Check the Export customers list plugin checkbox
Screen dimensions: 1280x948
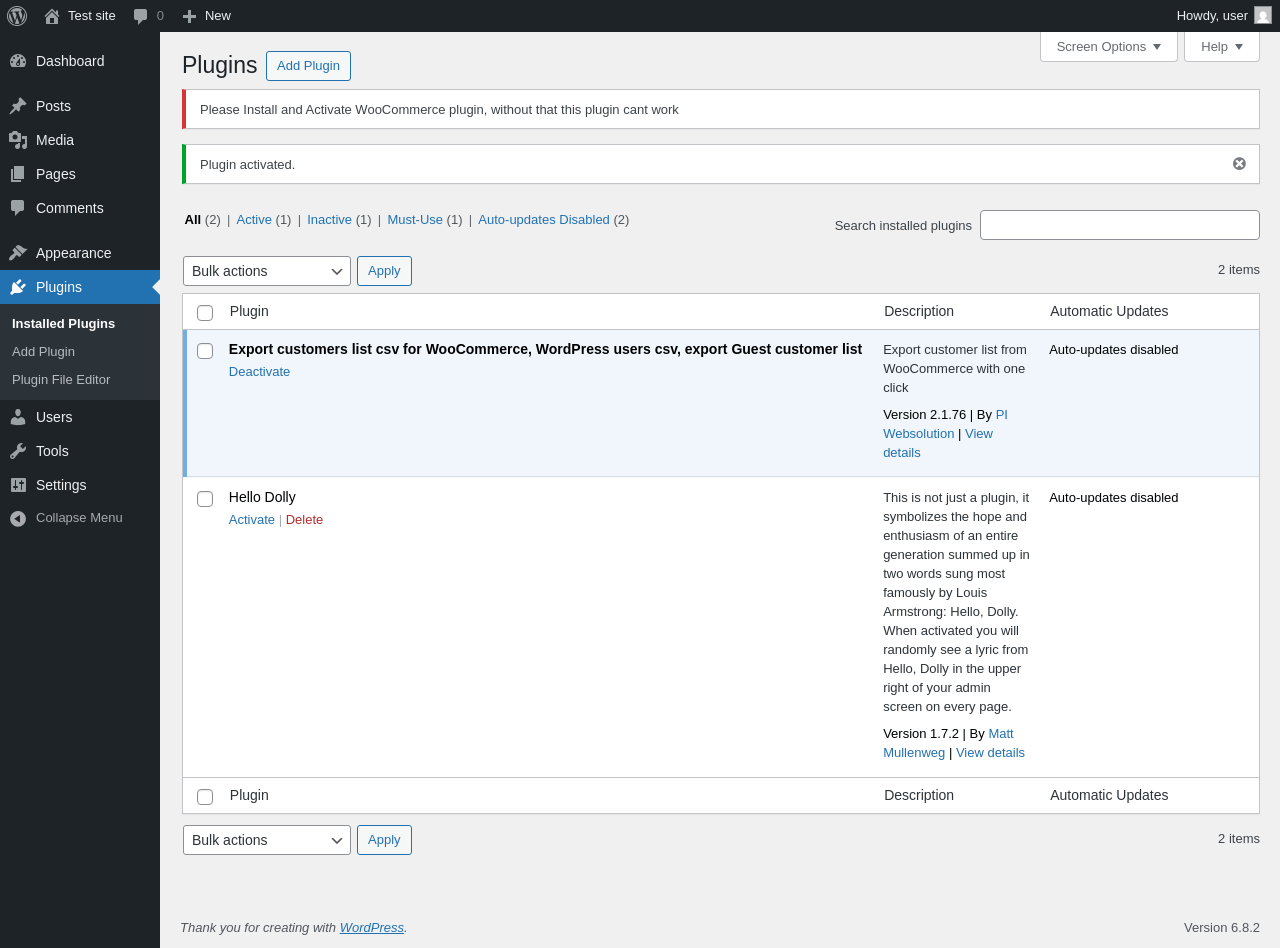[205, 351]
